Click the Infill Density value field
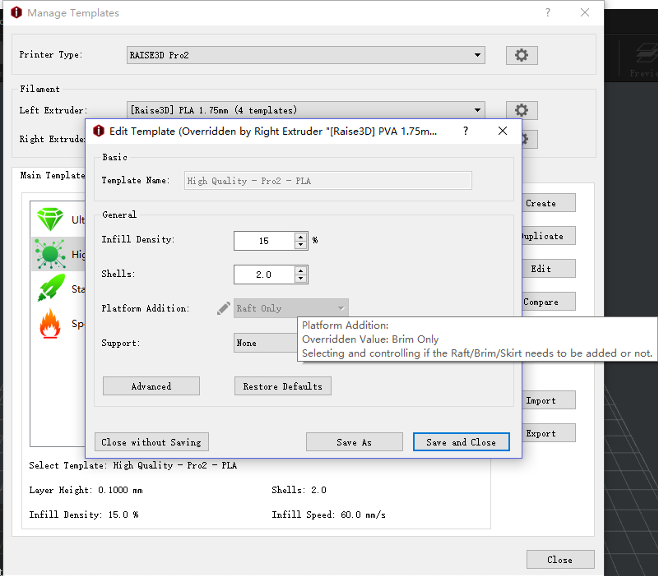The width and height of the screenshot is (658, 576). point(264,241)
